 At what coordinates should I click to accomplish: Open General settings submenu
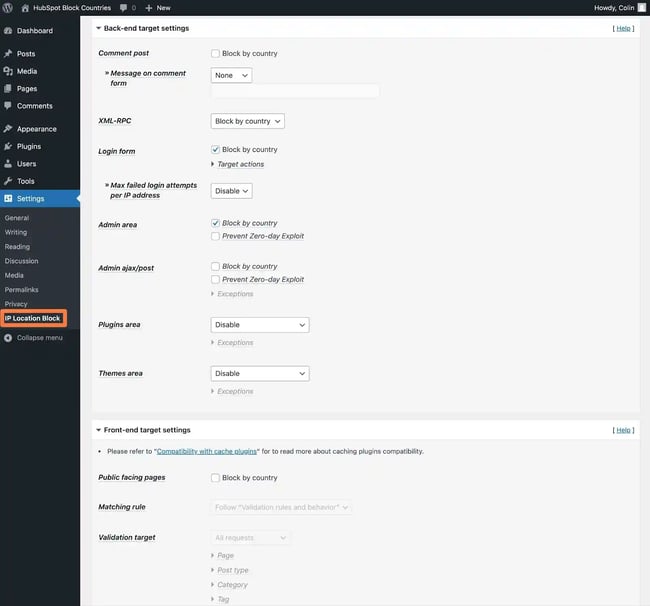17,218
